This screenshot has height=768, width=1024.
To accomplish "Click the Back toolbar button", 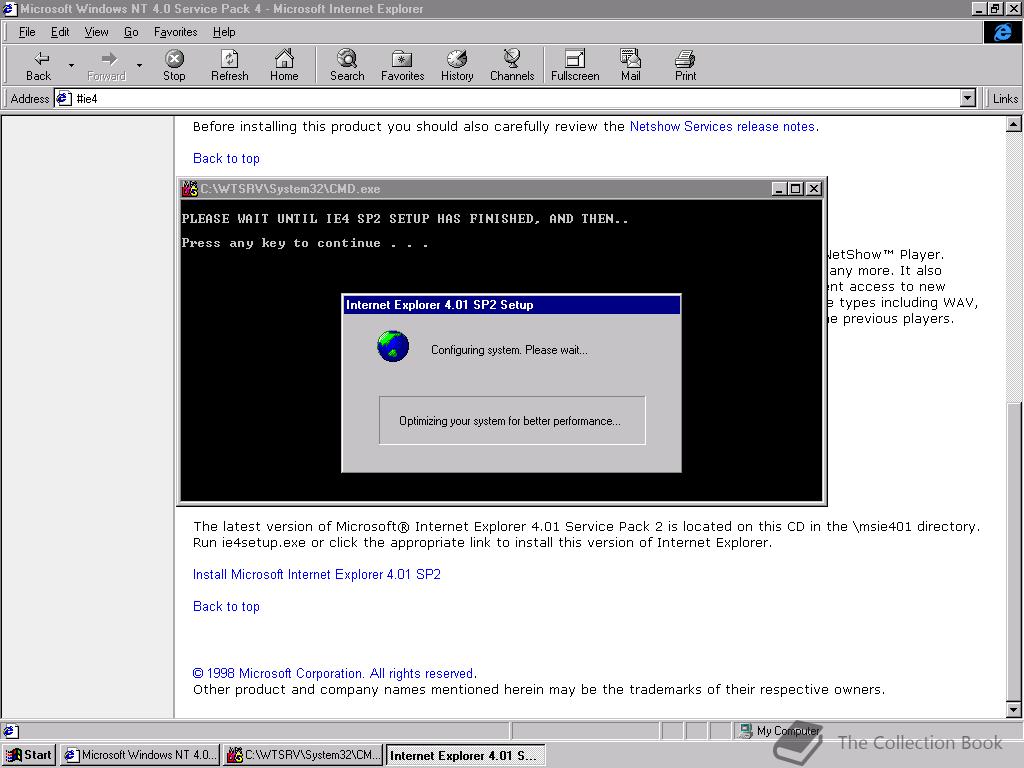I will tap(39, 65).
